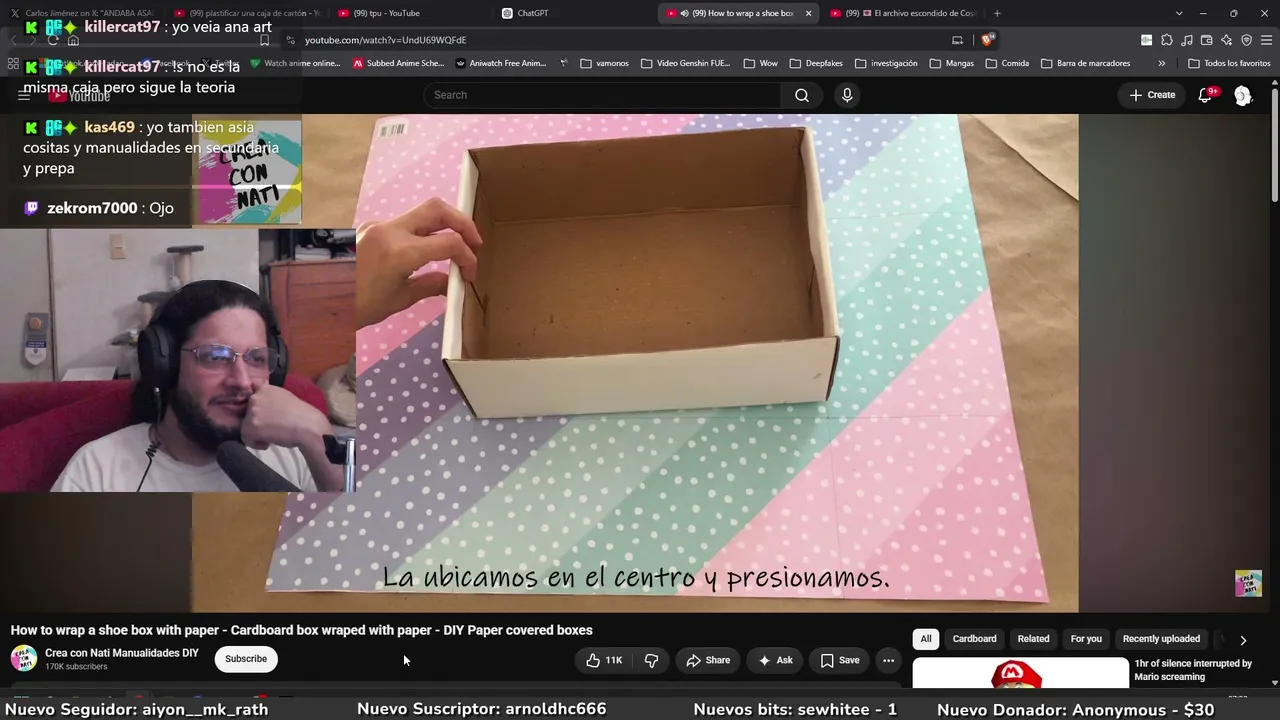Subscribe to Crea con Nati channel
The width and height of the screenshot is (1280, 720).
(x=246, y=659)
